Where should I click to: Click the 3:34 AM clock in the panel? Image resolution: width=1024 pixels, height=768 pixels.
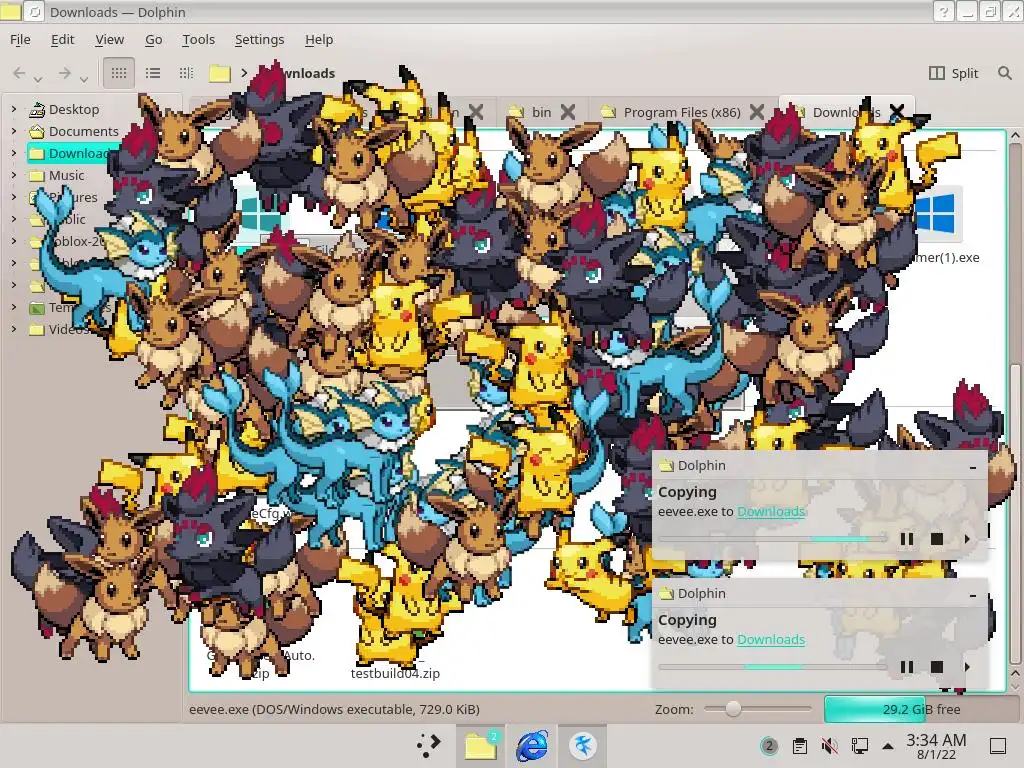pyautogui.click(x=936, y=739)
